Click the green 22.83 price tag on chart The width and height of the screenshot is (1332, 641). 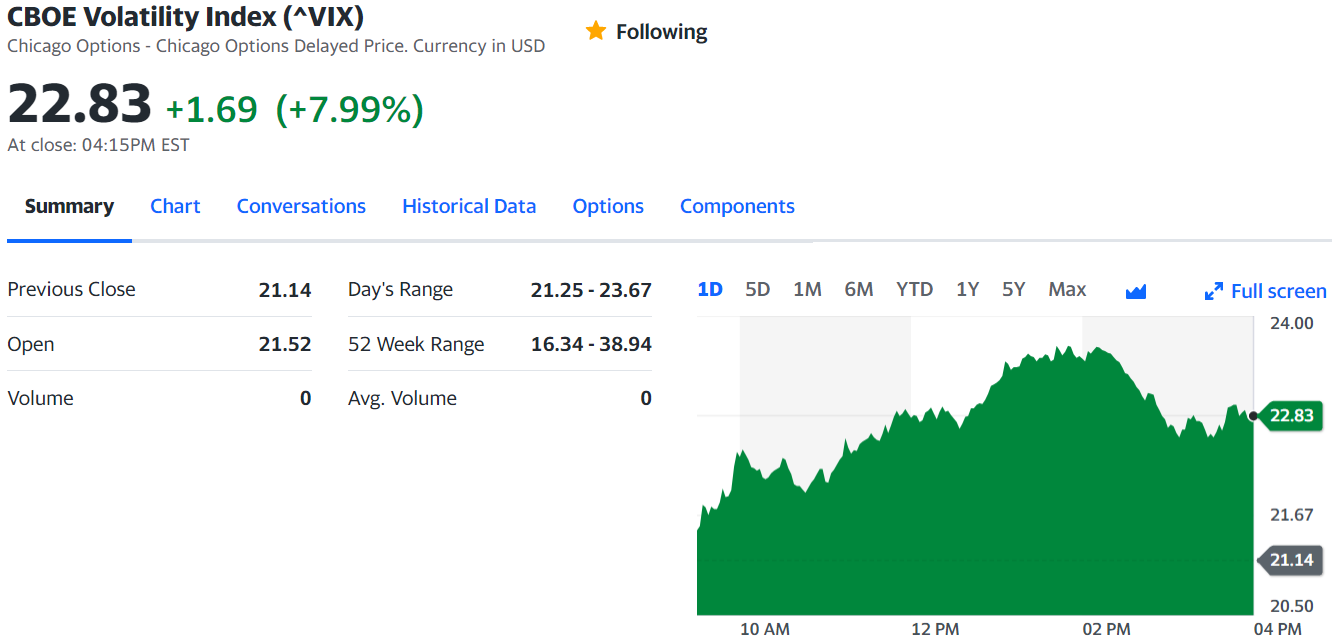pyautogui.click(x=1291, y=415)
